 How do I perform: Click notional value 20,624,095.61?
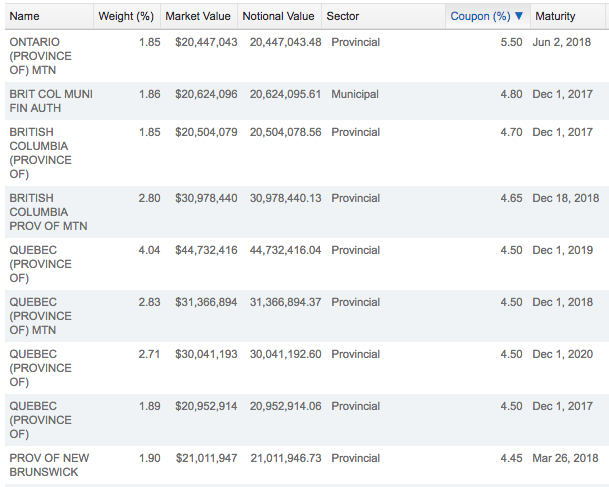coord(285,94)
